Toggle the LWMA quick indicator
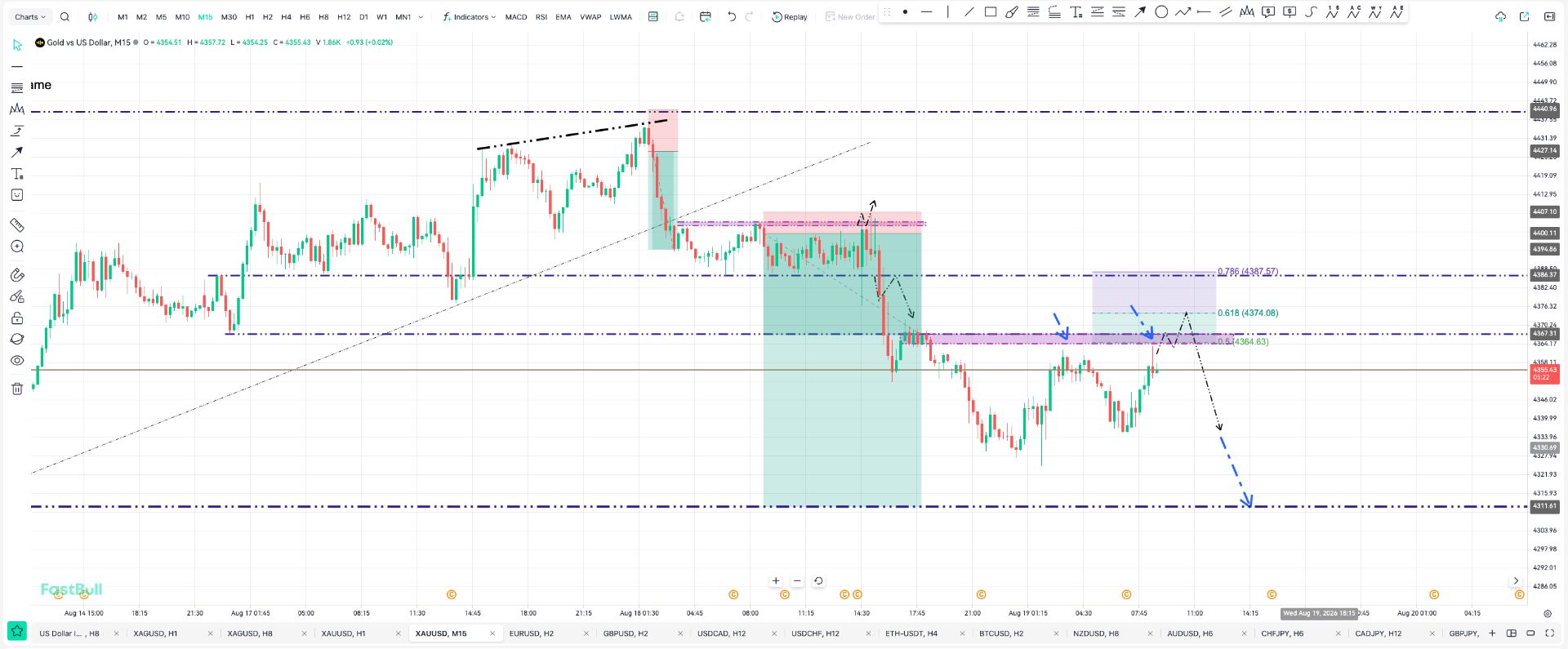This screenshot has width=1568, height=649. 621,16
